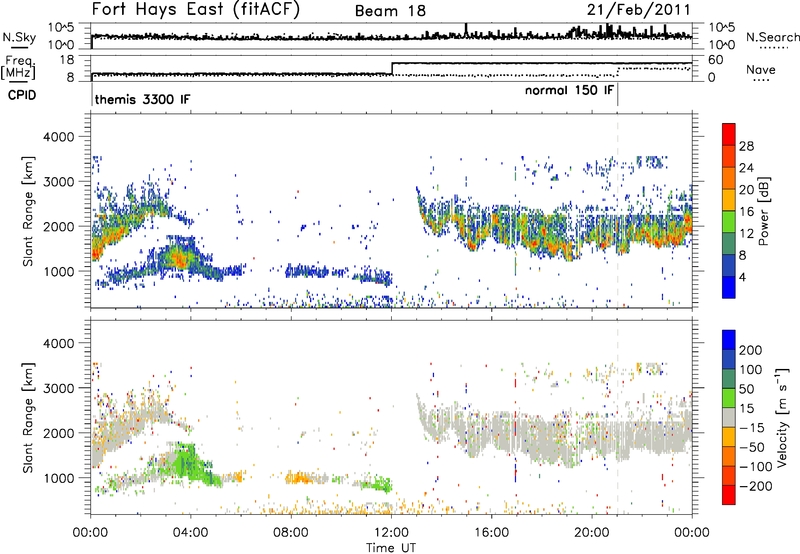Click the 'CPID' label
This screenshot has height=554, width=800.
22,95
